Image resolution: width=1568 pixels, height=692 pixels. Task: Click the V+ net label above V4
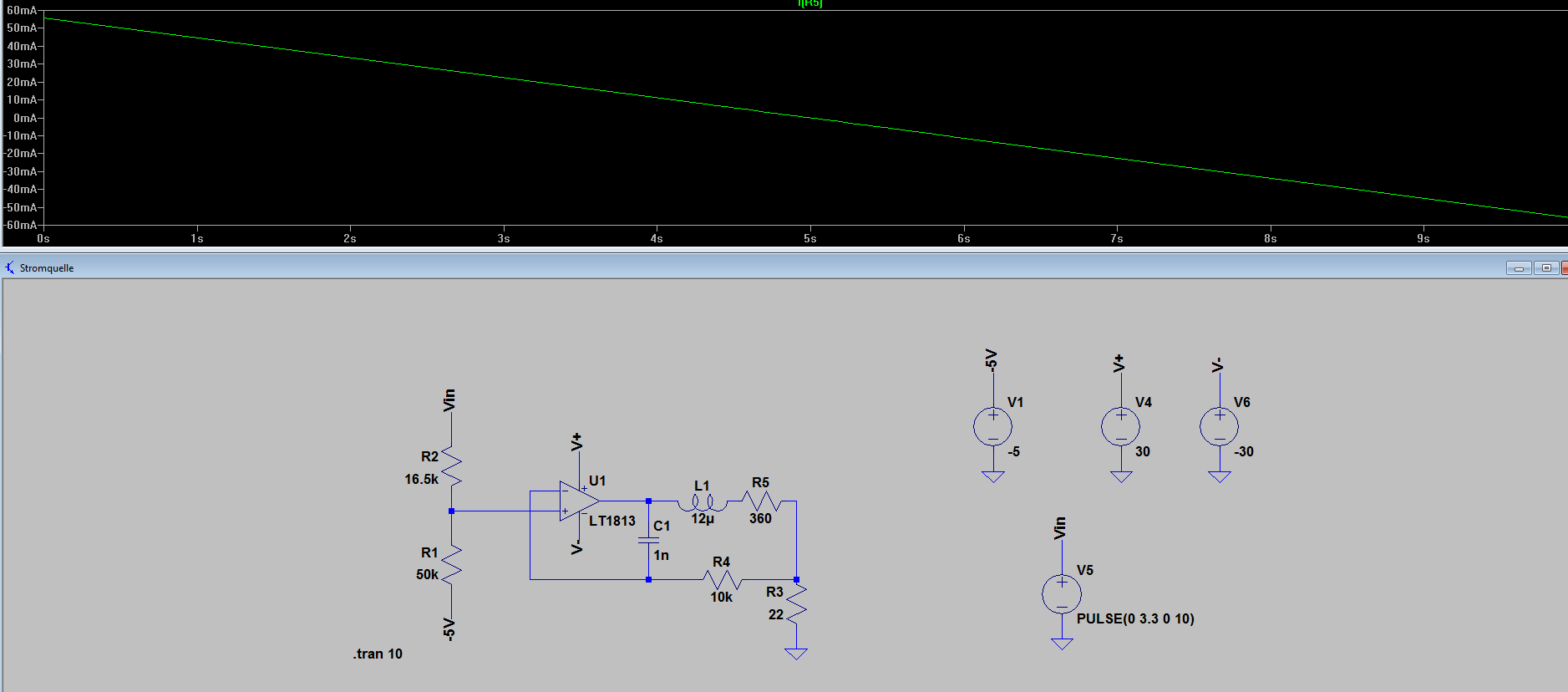pos(1119,363)
